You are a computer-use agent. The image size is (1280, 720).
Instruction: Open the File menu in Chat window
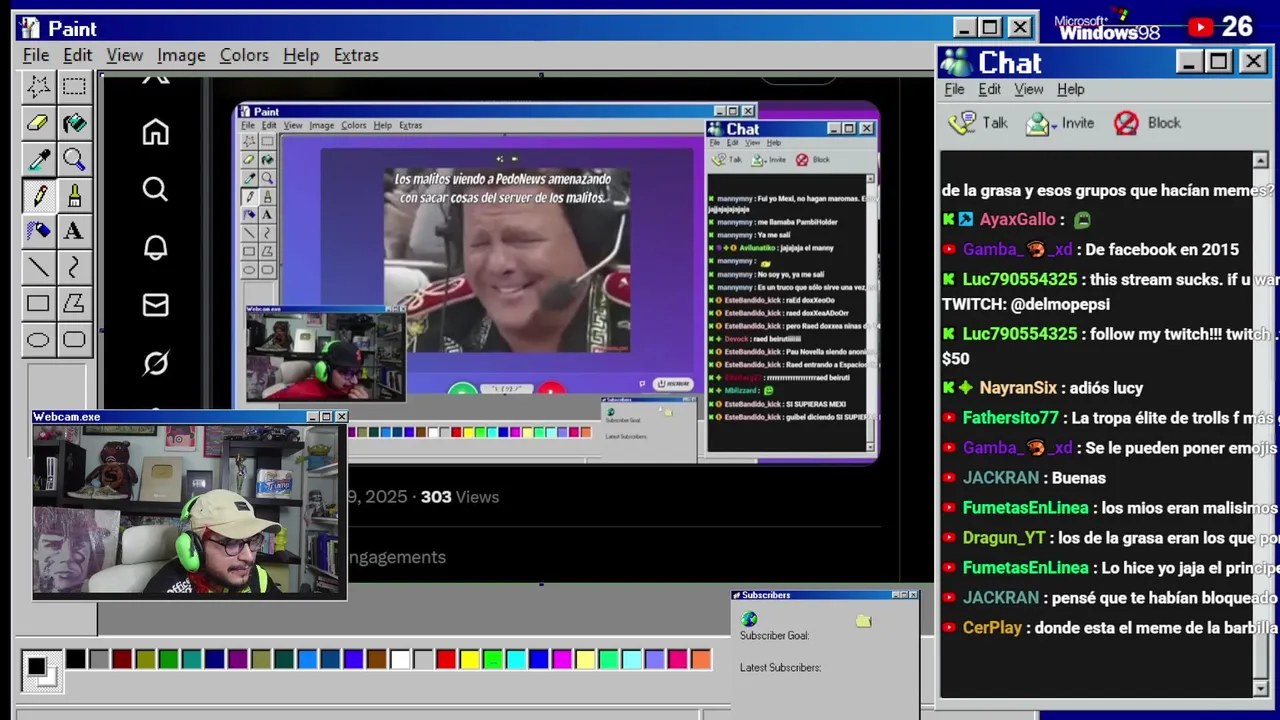click(x=954, y=89)
